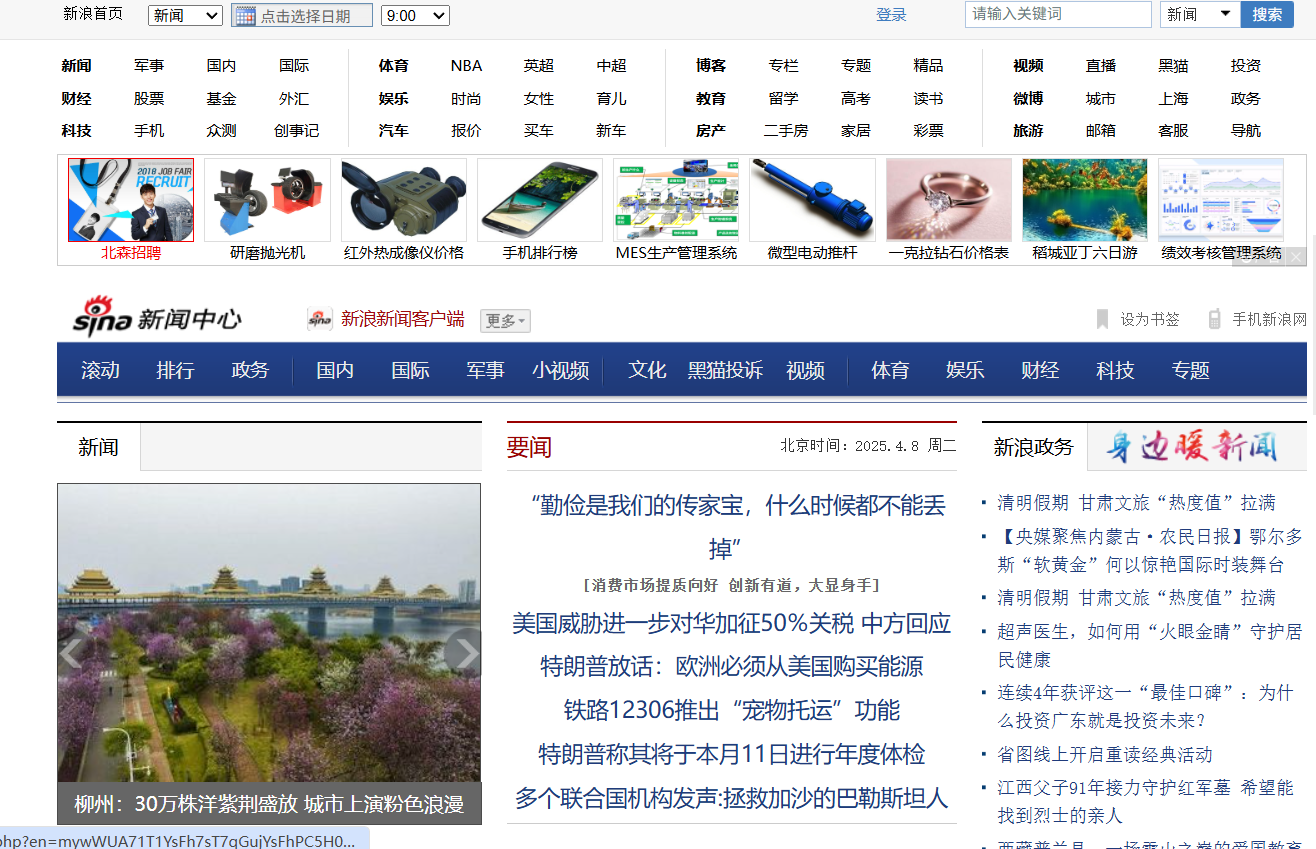This screenshot has width=1316, height=849.
Task: Select the 新浪政务 tab
Action: (1034, 447)
